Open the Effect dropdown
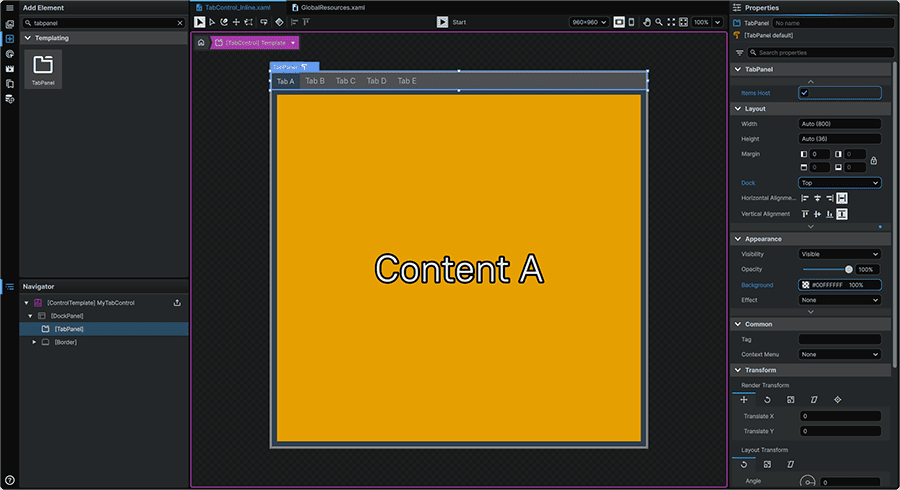This screenshot has height=490, width=900. (x=840, y=300)
